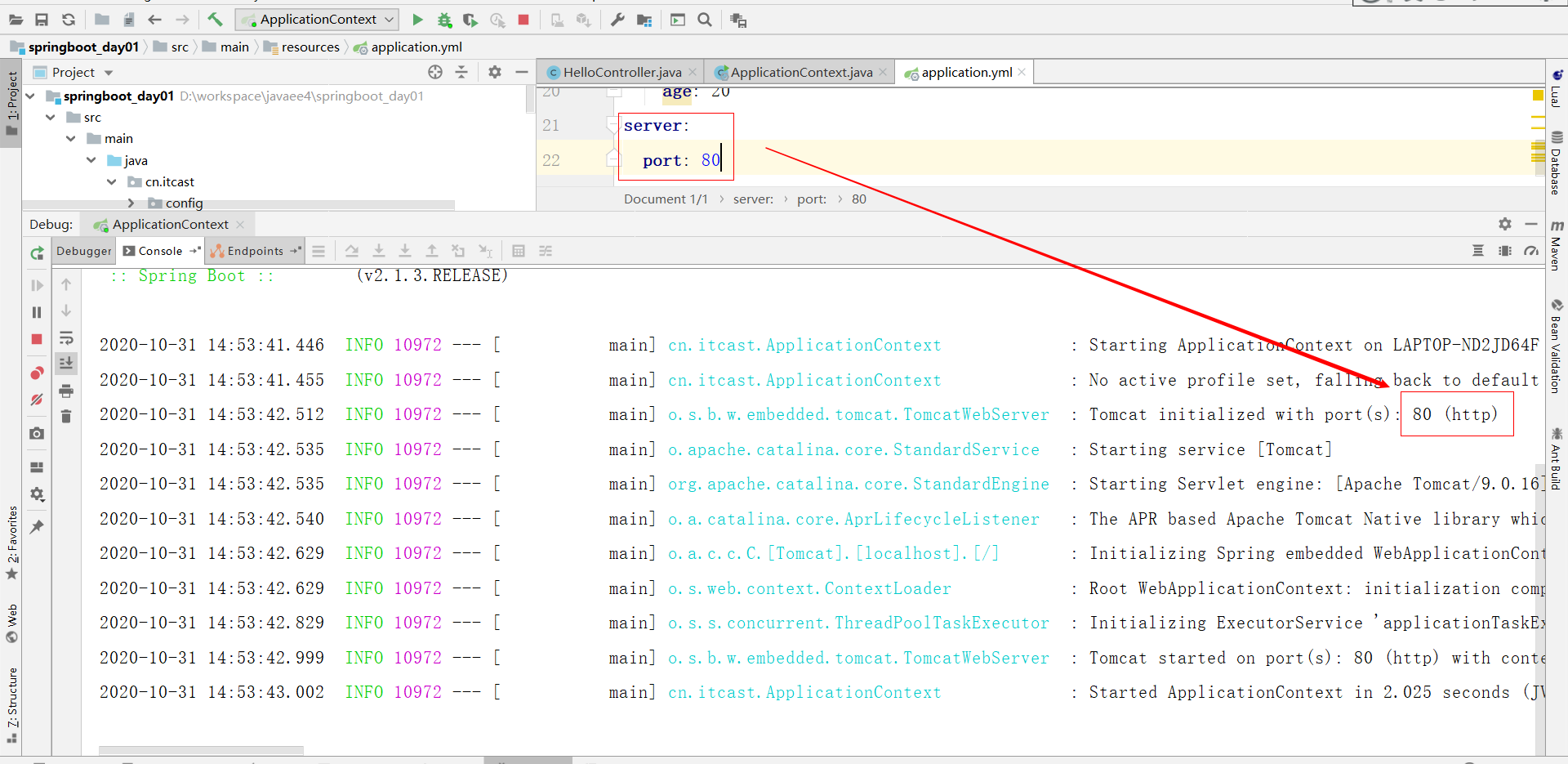The height and width of the screenshot is (764, 1568).
Task: Open the ApplicationContext run configuration dropdown
Action: point(317,19)
